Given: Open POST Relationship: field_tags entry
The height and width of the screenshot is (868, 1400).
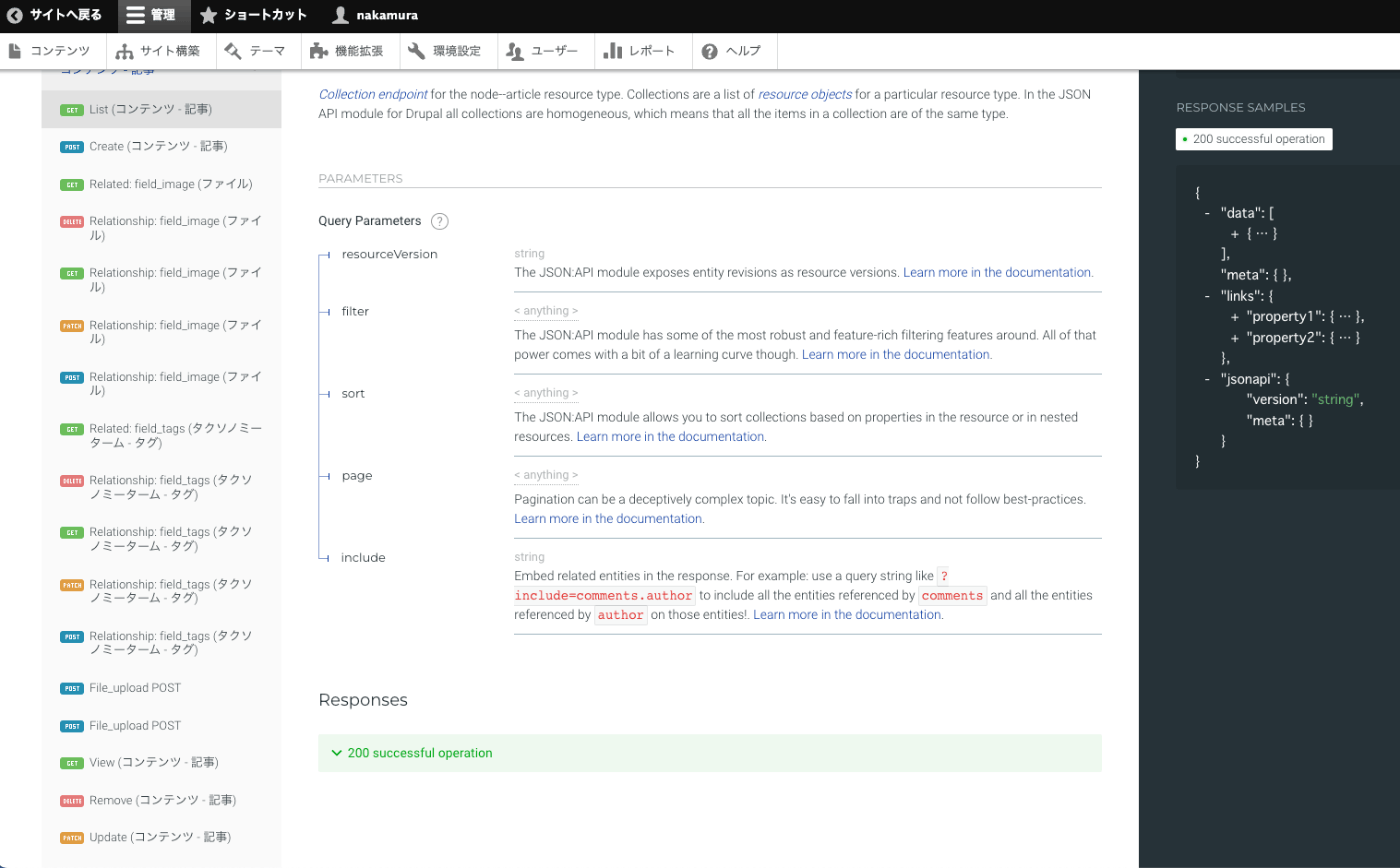Looking at the screenshot, I should 161,644.
